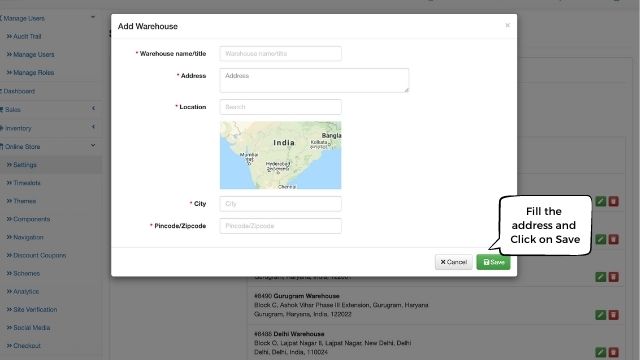Image resolution: width=640 pixels, height=360 pixels.
Task: Click the red delete icon for Gurugram Warehouse
Action: (x=613, y=315)
